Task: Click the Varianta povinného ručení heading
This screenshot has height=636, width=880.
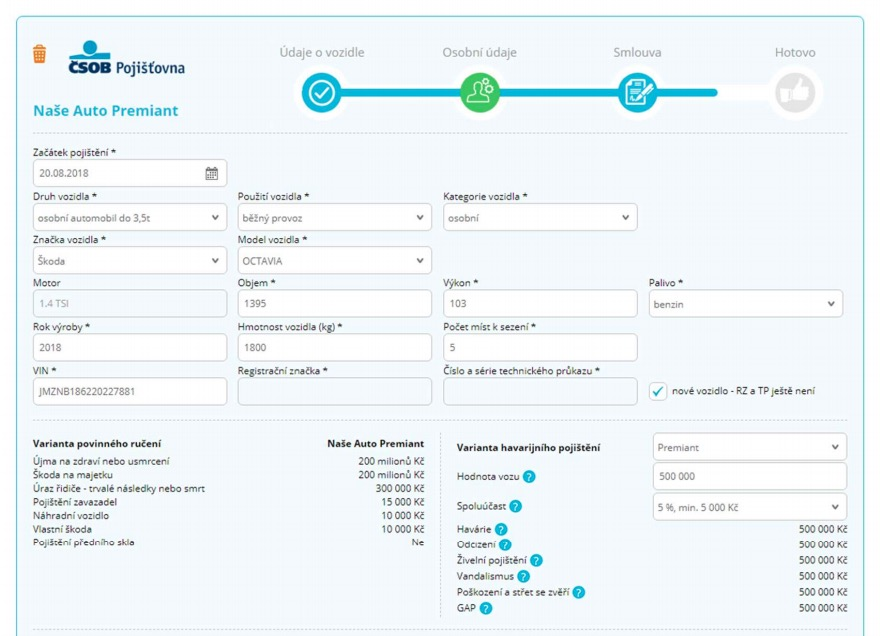Action: [97, 443]
